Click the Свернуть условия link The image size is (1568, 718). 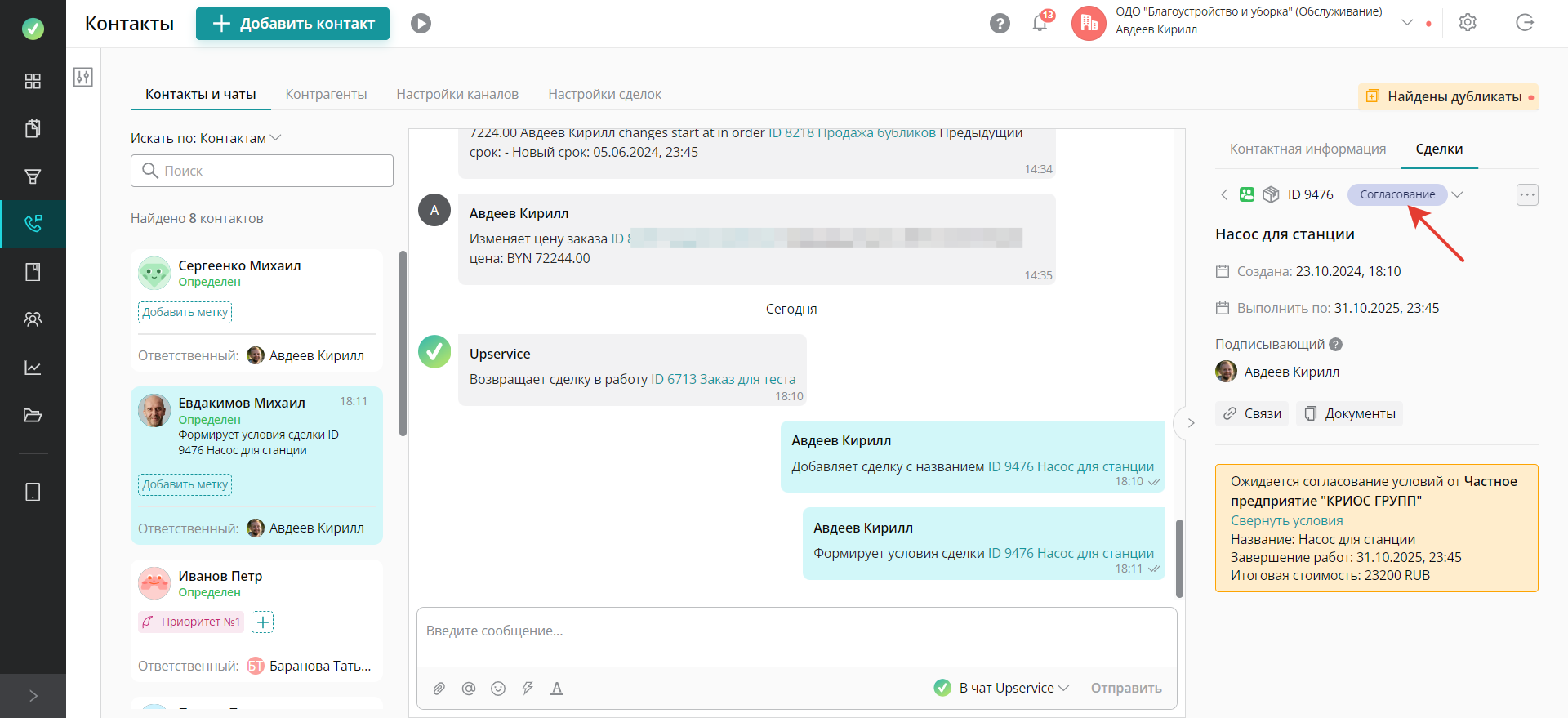coord(1286,520)
